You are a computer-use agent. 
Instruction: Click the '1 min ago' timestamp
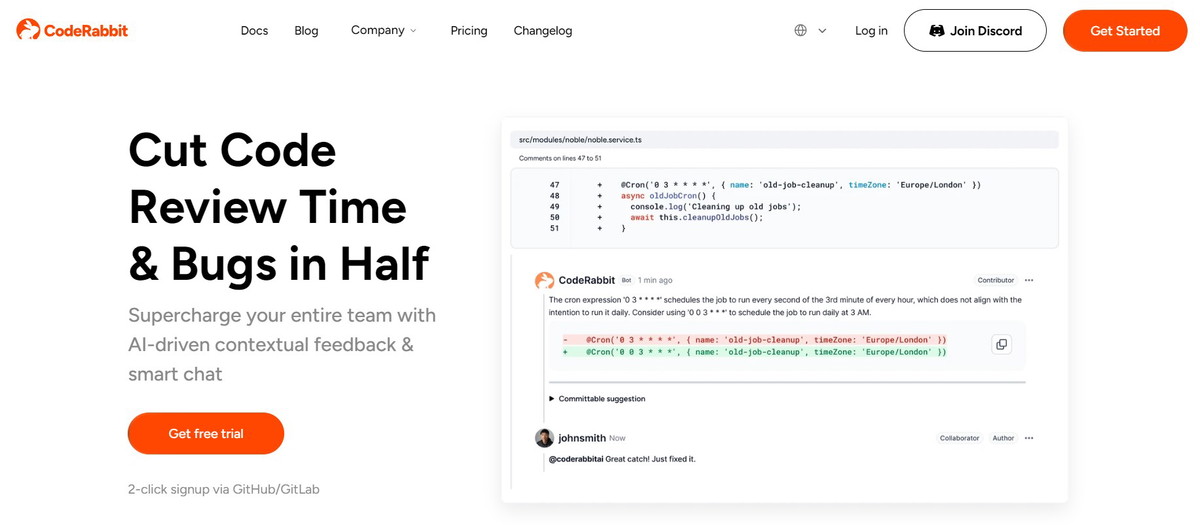tap(655, 280)
